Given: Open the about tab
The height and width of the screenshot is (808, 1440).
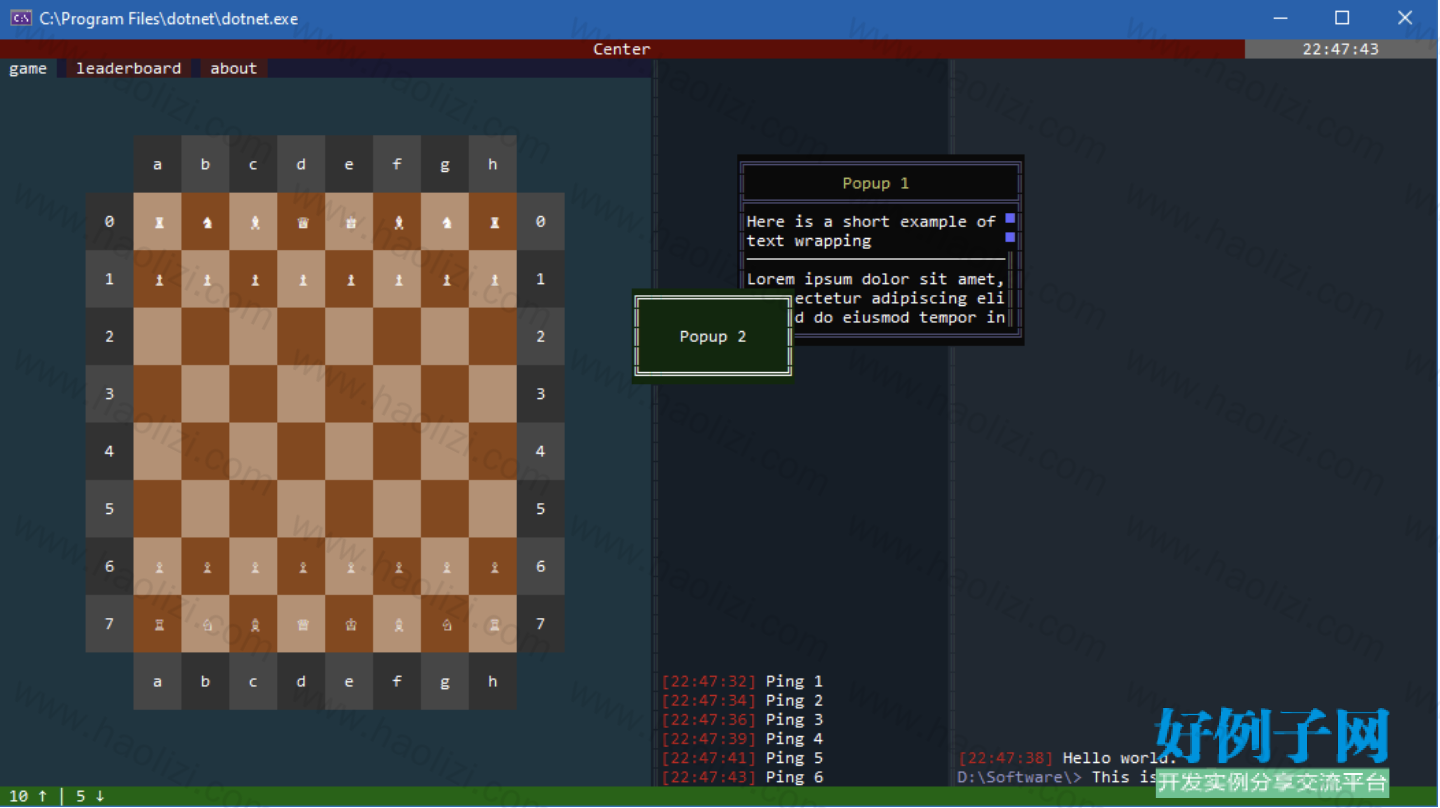Looking at the screenshot, I should [233, 68].
